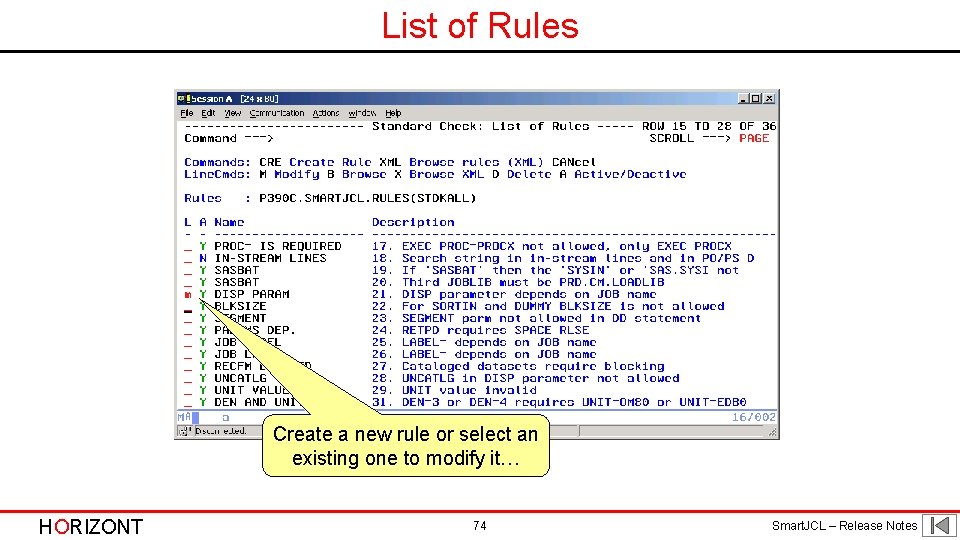Image resolution: width=960 pixels, height=540 pixels.
Task: Click the window resize grip in status bar
Action: (773, 432)
